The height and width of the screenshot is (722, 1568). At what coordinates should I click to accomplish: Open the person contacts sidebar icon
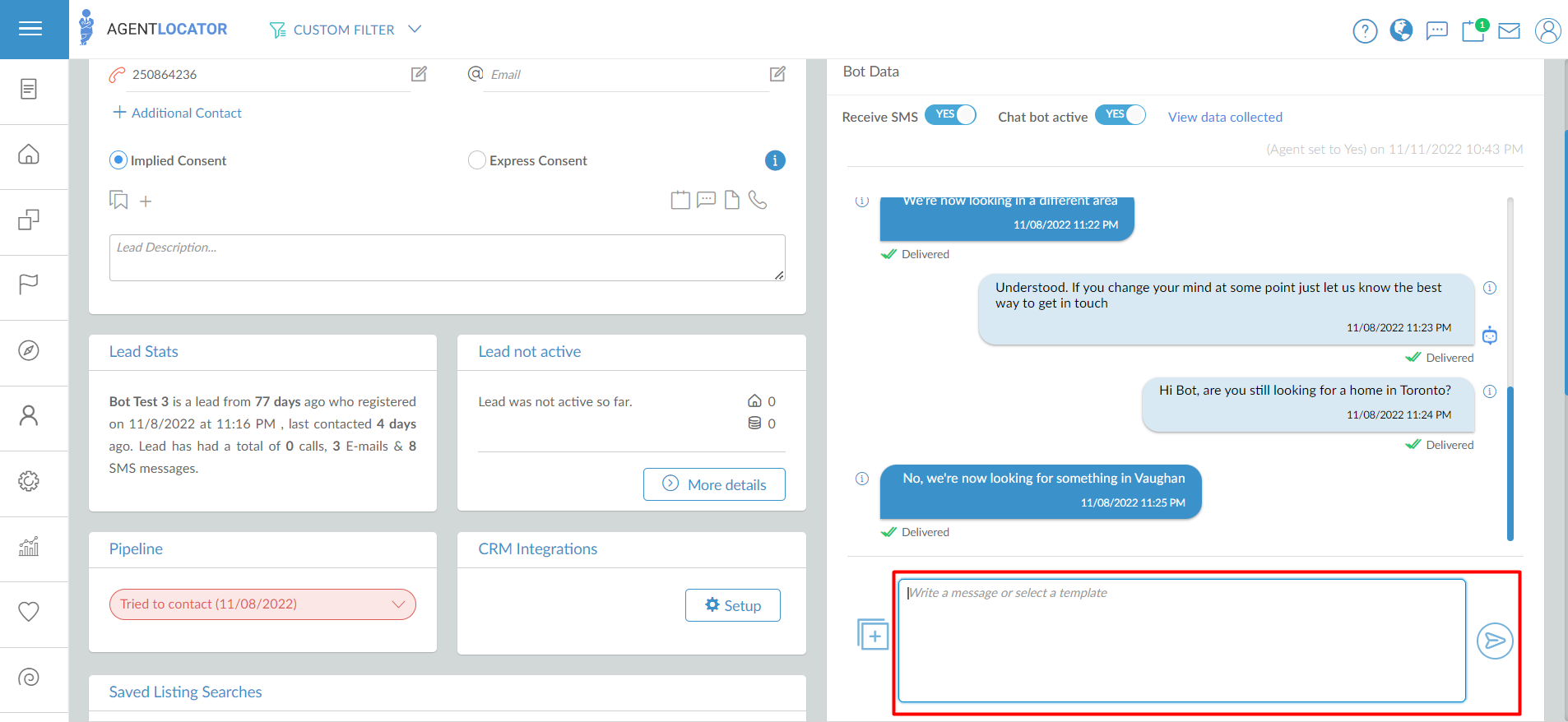[29, 415]
